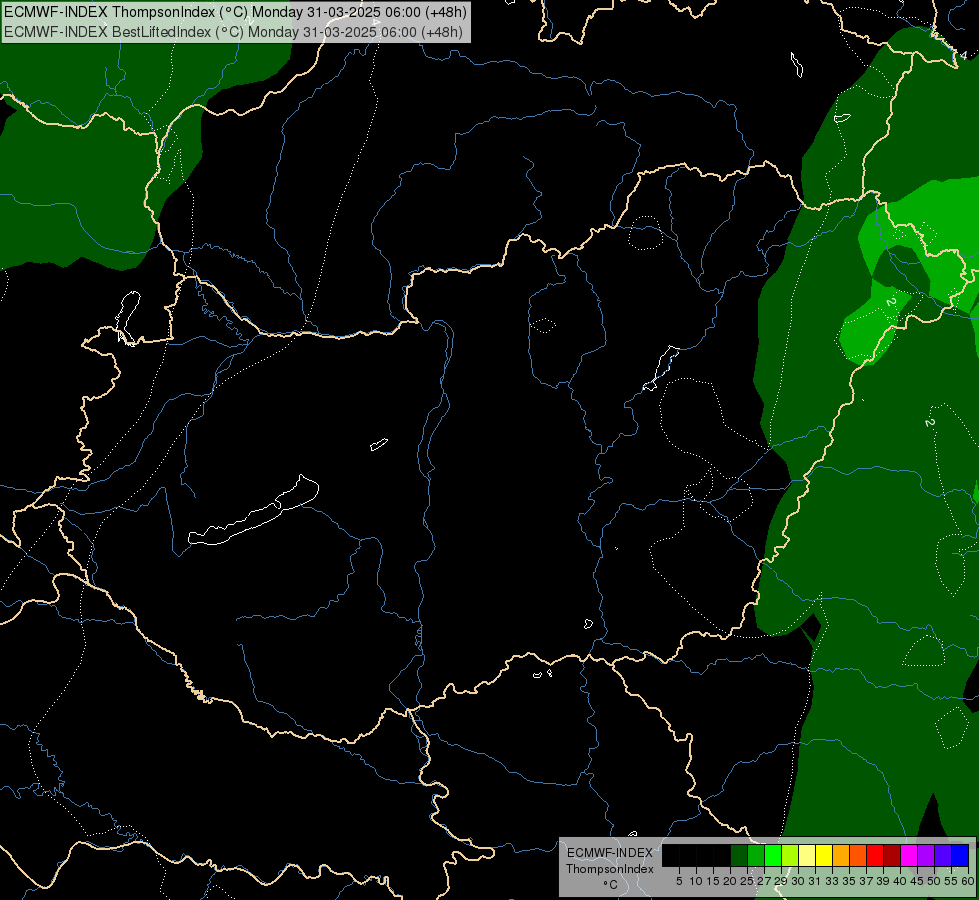
Task: Click the blue 55-60 legend swatch
Action: tap(960, 855)
